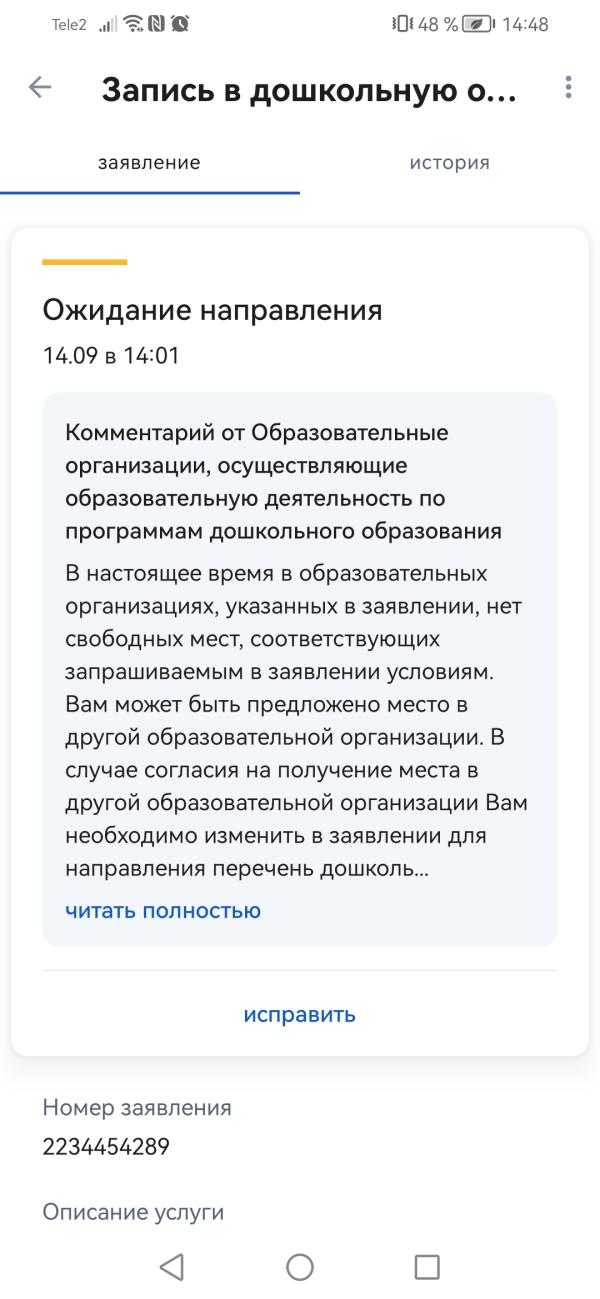Image resolution: width=600 pixels, height=1299 pixels.
Task: Tap the Ожидание направления status heading
Action: pyautogui.click(x=212, y=310)
